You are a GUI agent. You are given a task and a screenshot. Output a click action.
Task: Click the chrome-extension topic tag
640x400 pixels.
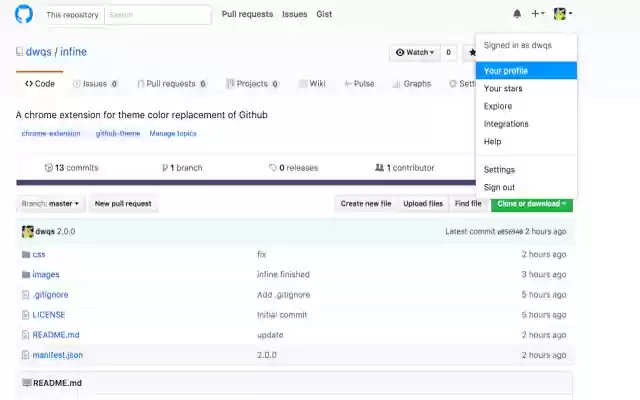[x=51, y=133]
